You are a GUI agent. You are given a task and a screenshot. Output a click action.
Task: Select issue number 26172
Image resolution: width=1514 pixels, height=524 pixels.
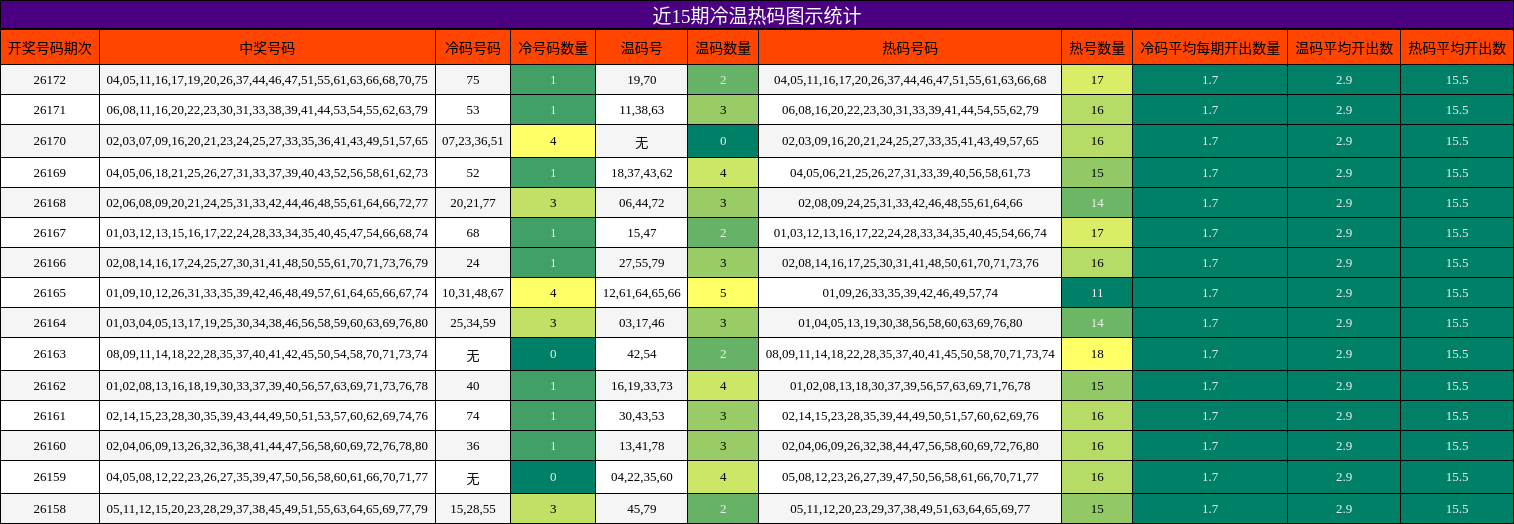pyautogui.click(x=50, y=80)
